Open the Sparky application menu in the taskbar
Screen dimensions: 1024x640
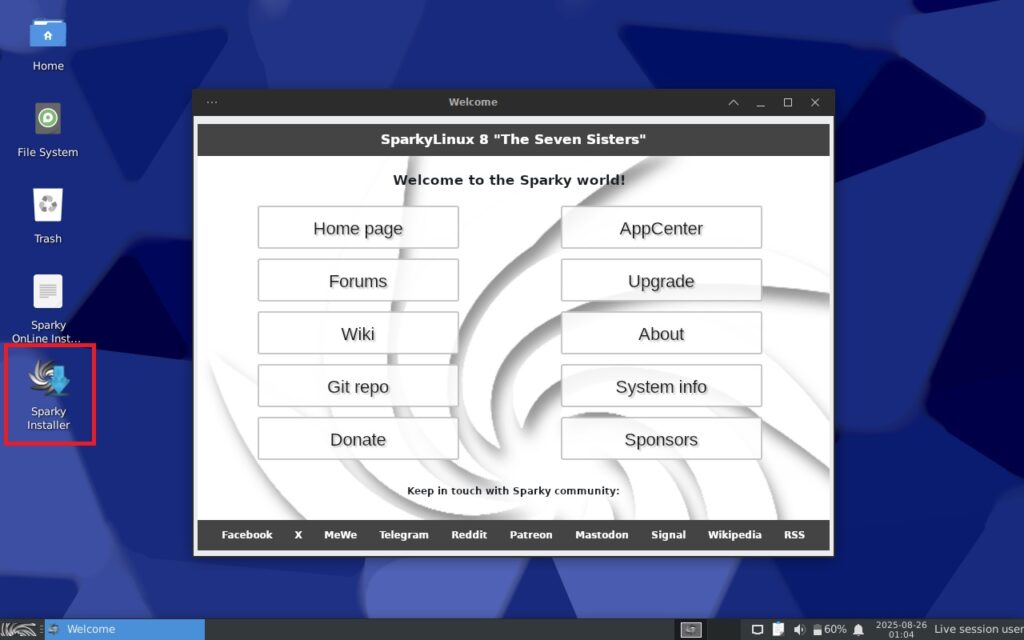21,629
